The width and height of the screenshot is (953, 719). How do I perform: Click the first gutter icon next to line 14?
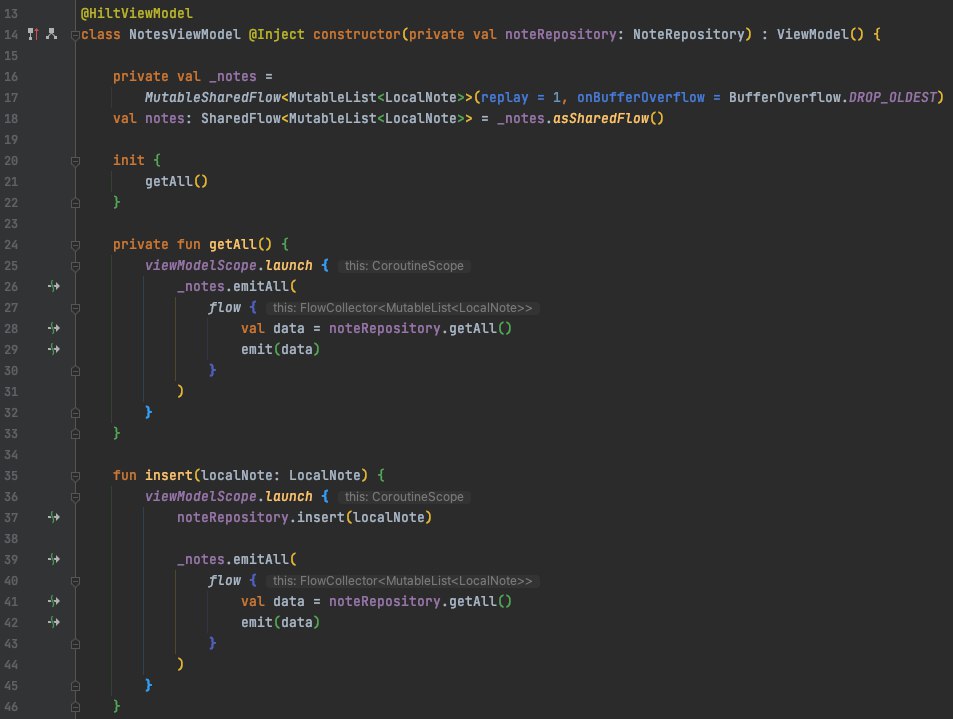click(33, 34)
